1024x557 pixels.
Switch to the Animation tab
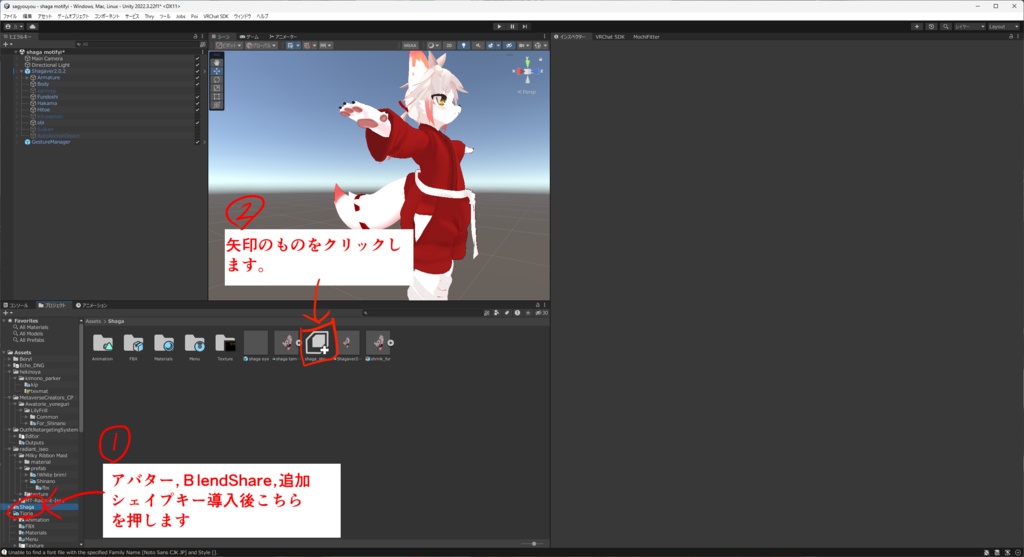click(91, 305)
